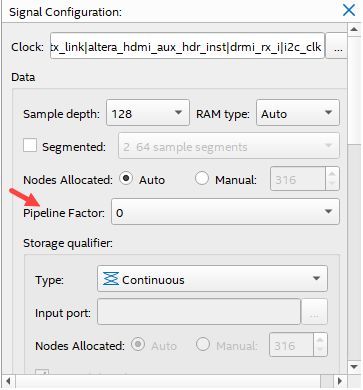Click the Input port browse button
This screenshot has width=363, height=390.
pyautogui.click(x=314, y=312)
